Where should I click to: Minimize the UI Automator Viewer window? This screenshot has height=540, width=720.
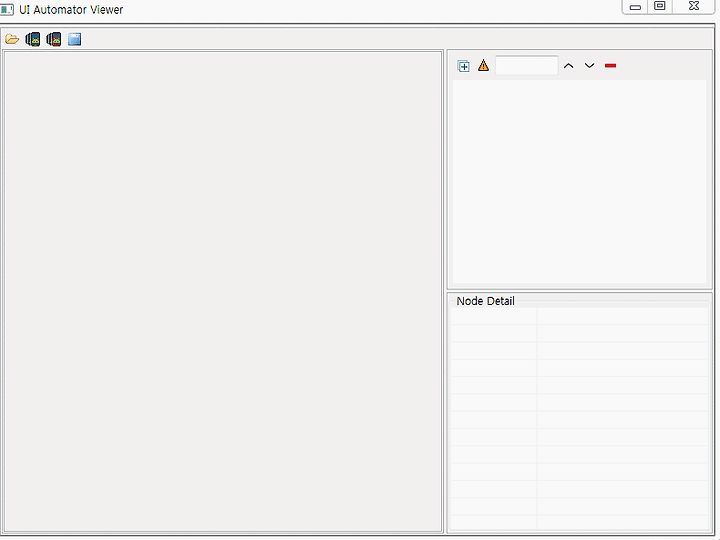click(x=635, y=7)
